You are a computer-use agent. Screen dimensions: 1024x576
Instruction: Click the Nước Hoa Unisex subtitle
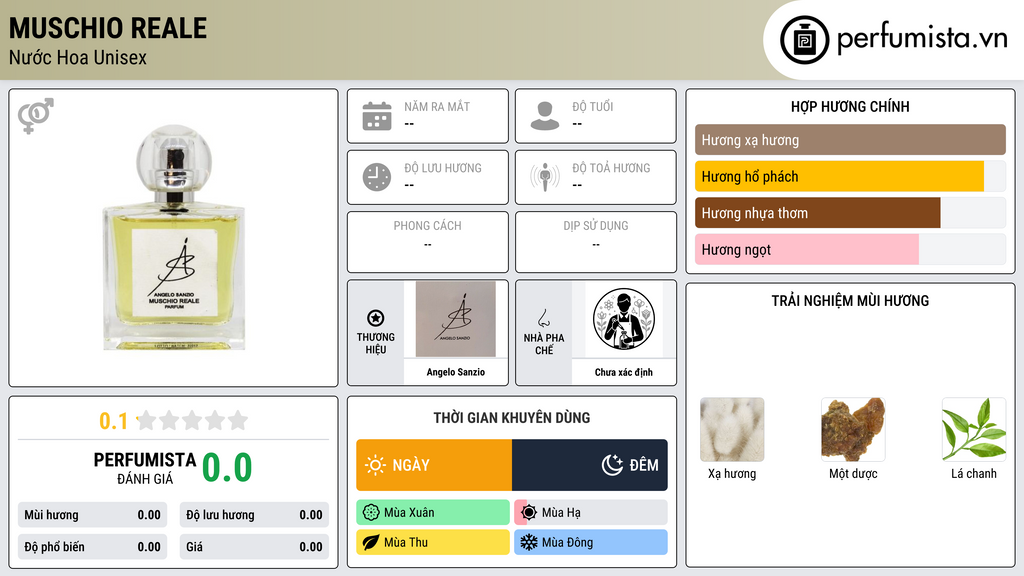[78, 57]
